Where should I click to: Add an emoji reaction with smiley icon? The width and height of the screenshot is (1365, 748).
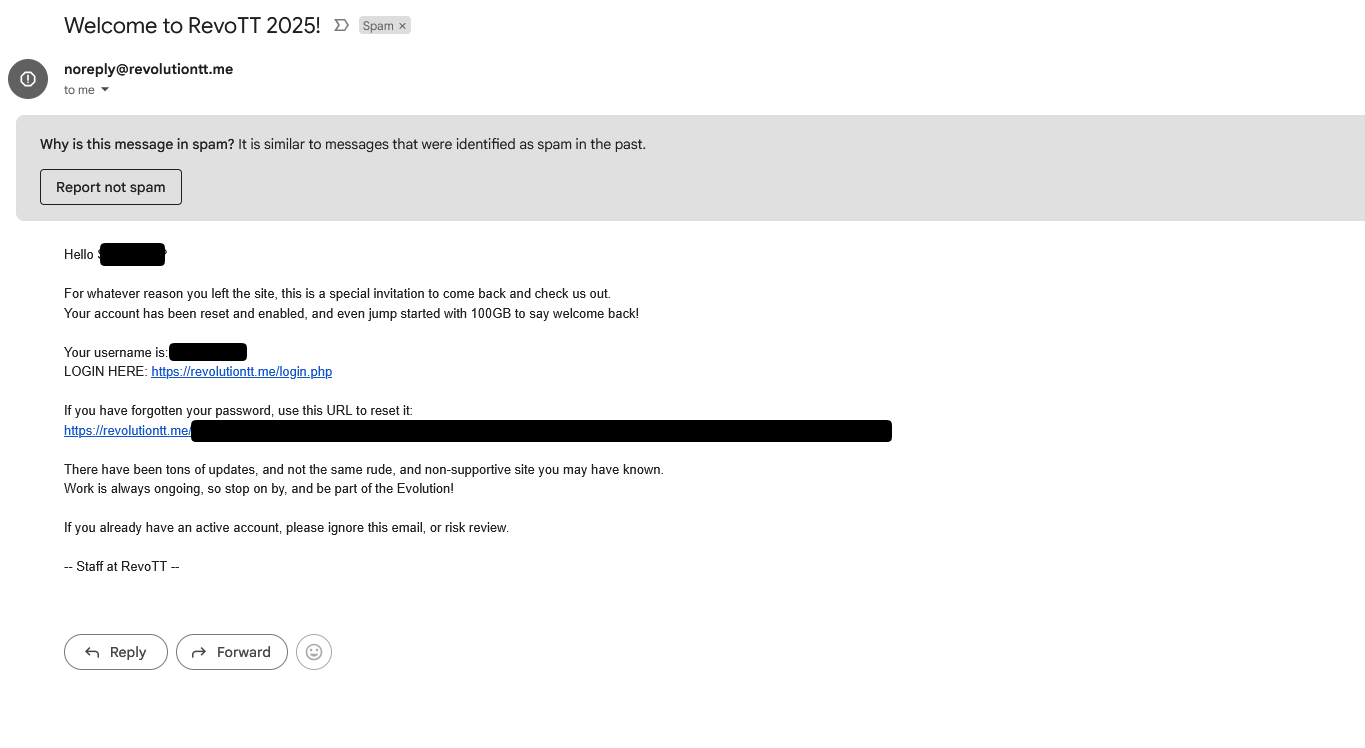tap(314, 652)
